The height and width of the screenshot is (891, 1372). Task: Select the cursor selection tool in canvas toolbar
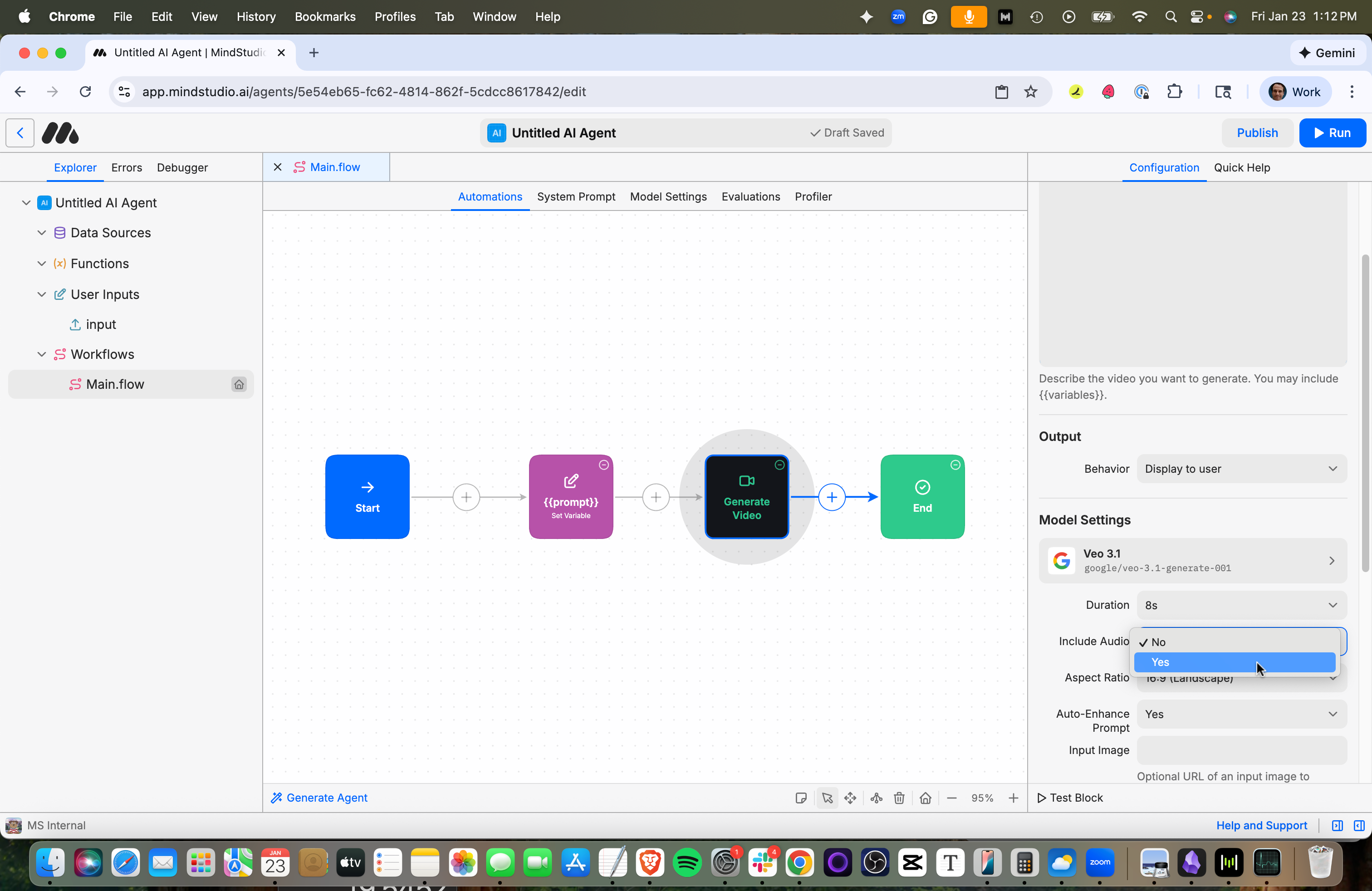click(x=828, y=798)
